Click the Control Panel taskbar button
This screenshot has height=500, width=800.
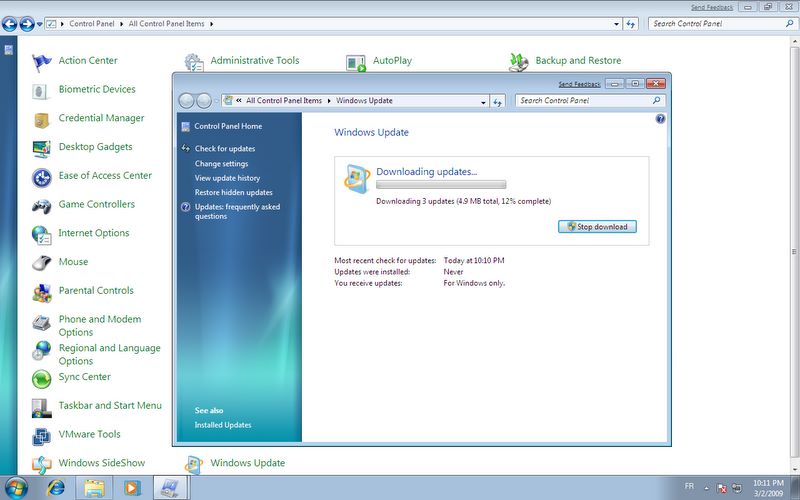[x=171, y=488]
